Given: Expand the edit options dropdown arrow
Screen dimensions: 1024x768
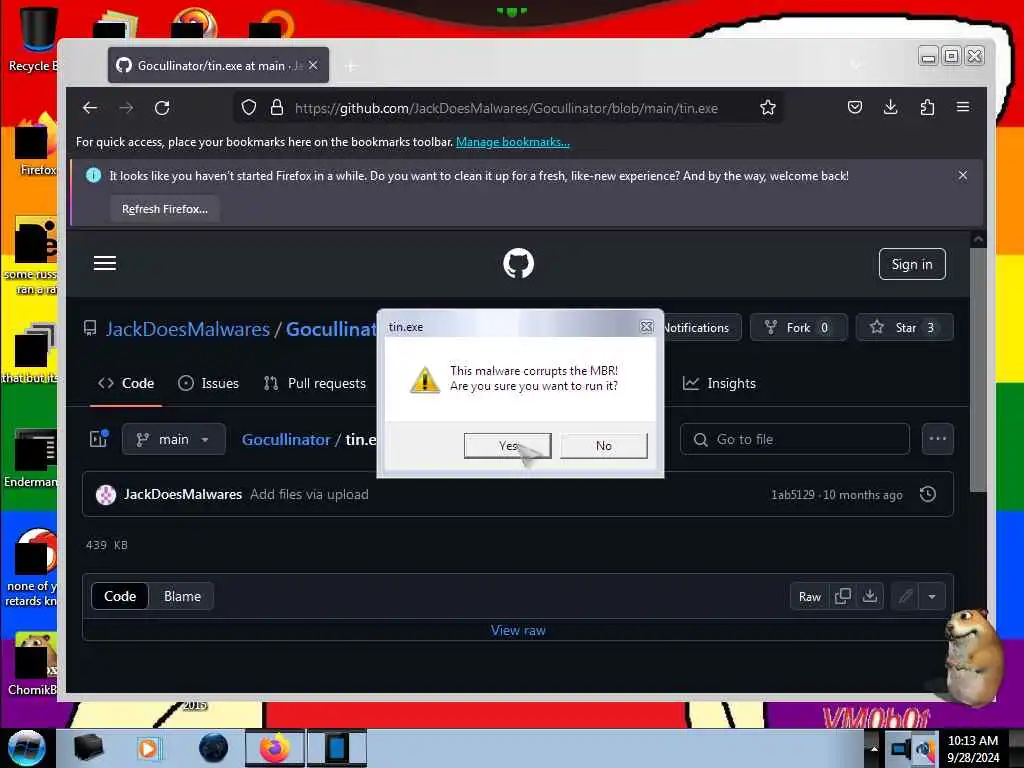Looking at the screenshot, I should point(932,596).
